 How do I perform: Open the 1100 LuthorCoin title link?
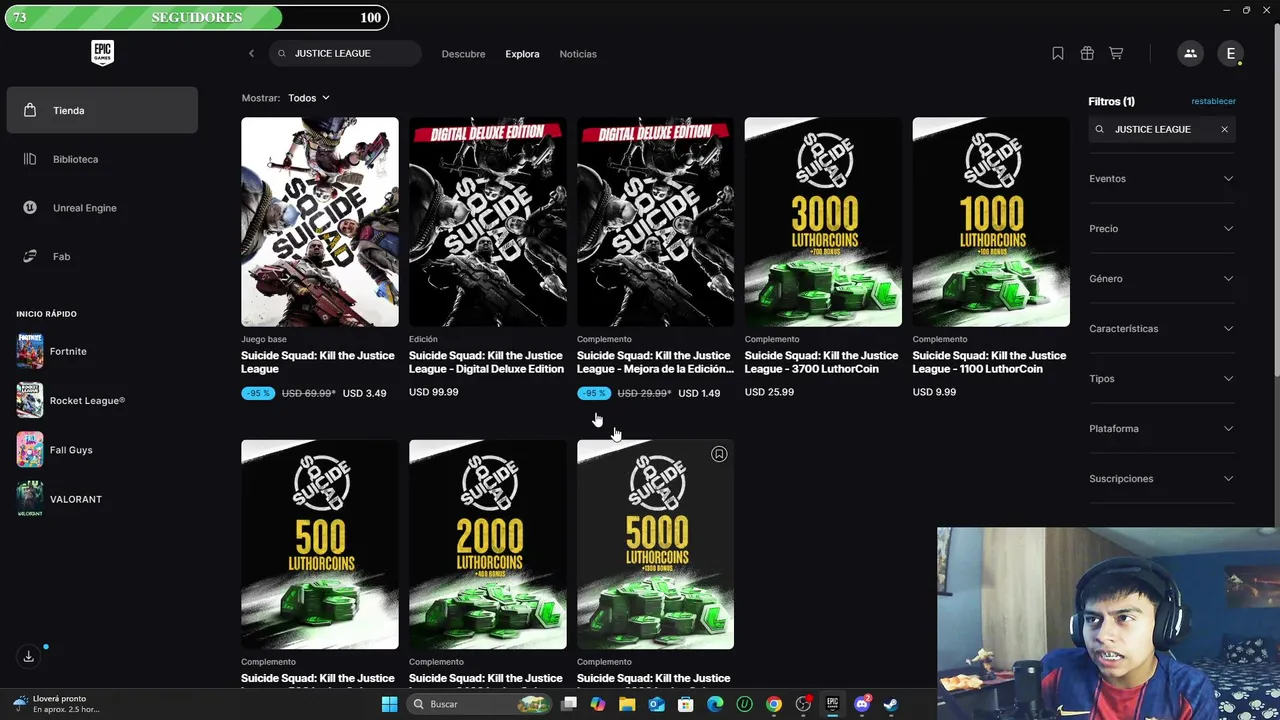[989, 362]
